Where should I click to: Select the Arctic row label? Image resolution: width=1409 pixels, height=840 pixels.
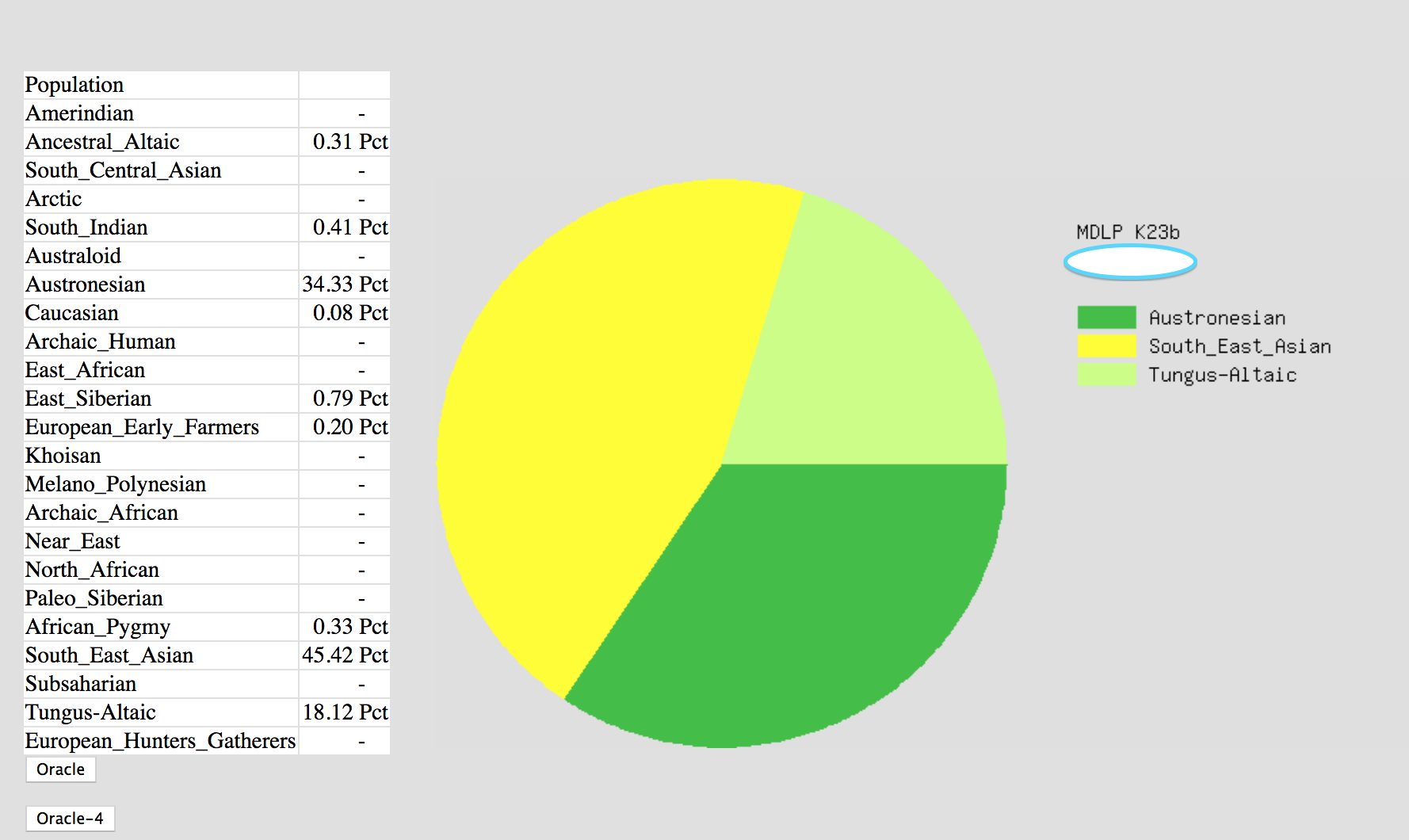point(53,199)
